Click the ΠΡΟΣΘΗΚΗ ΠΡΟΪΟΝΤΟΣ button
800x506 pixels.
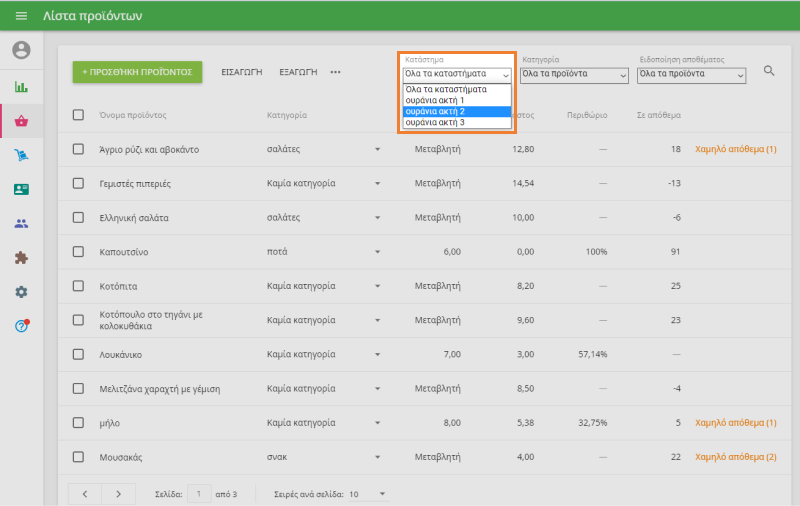(x=138, y=72)
